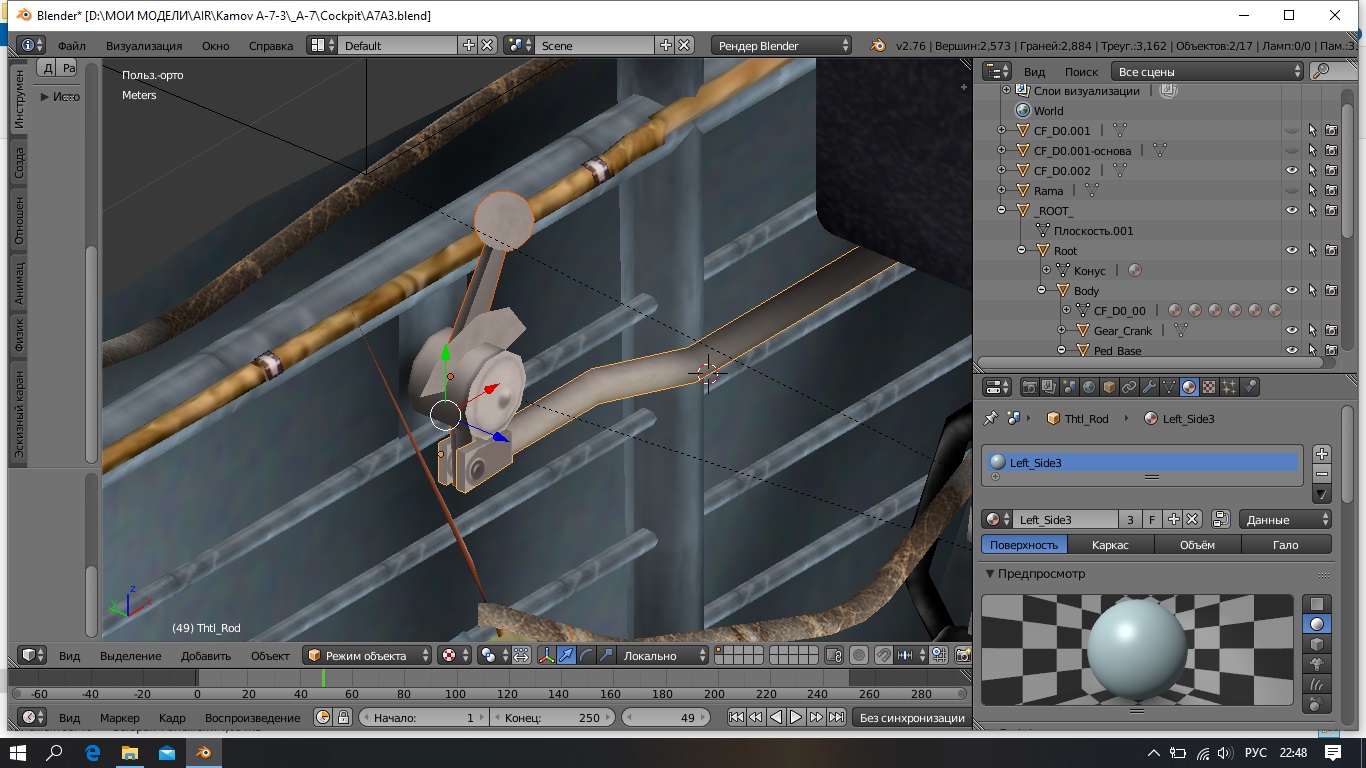Open the Рендер Blender engine dropdown
The image size is (1366, 768).
coord(782,45)
